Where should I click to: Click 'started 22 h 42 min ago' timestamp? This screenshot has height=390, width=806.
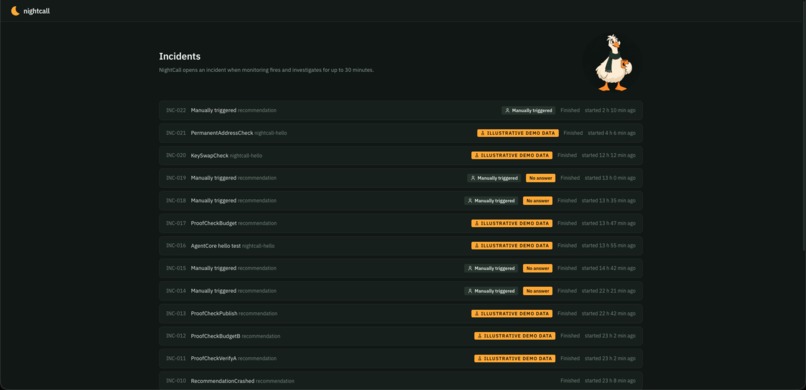point(609,313)
